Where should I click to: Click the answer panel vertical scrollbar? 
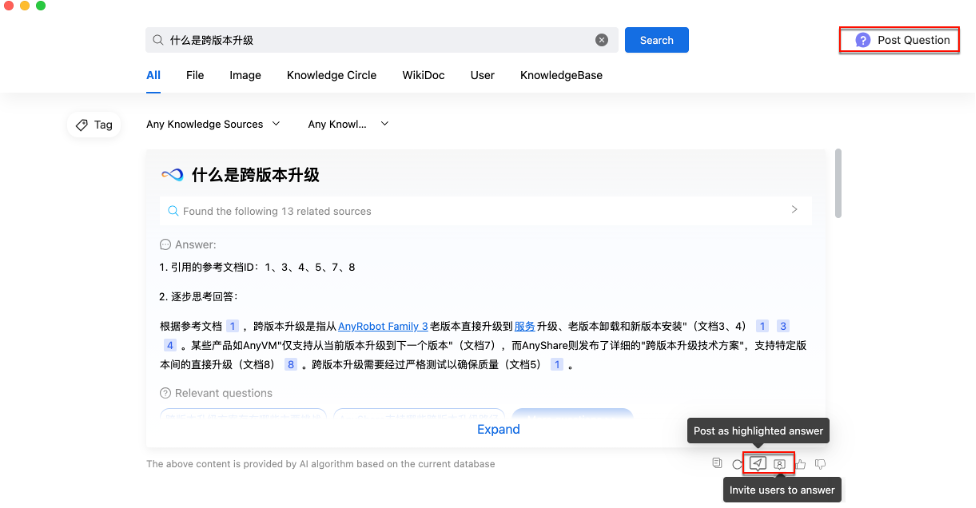click(x=838, y=183)
